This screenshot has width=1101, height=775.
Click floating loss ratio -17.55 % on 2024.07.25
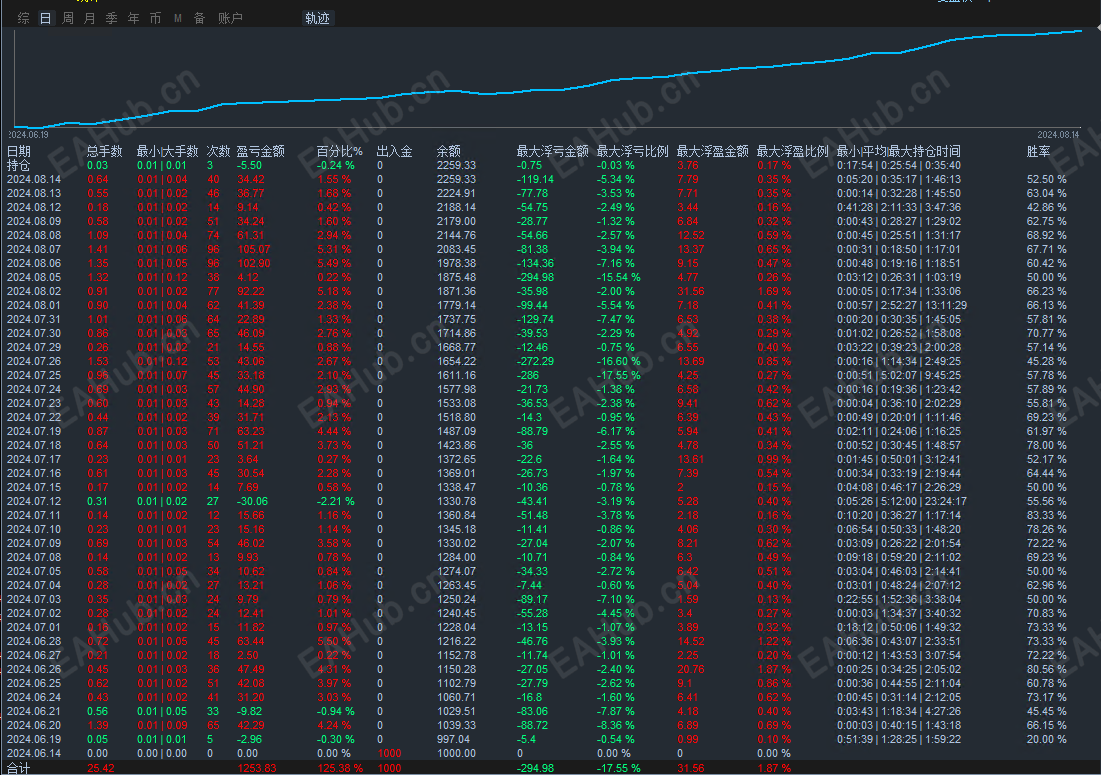coord(618,375)
